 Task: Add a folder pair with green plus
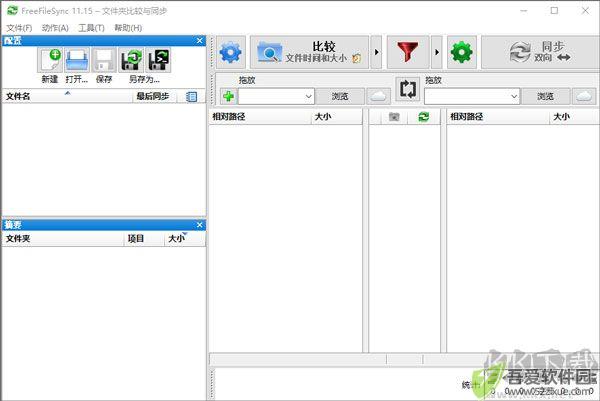228,96
